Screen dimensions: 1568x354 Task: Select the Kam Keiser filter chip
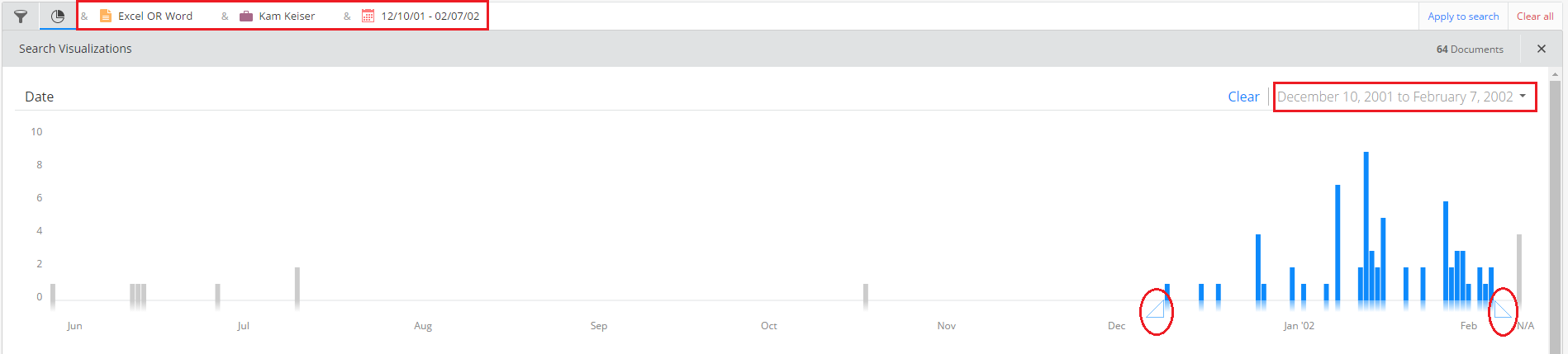pyautogui.click(x=278, y=16)
